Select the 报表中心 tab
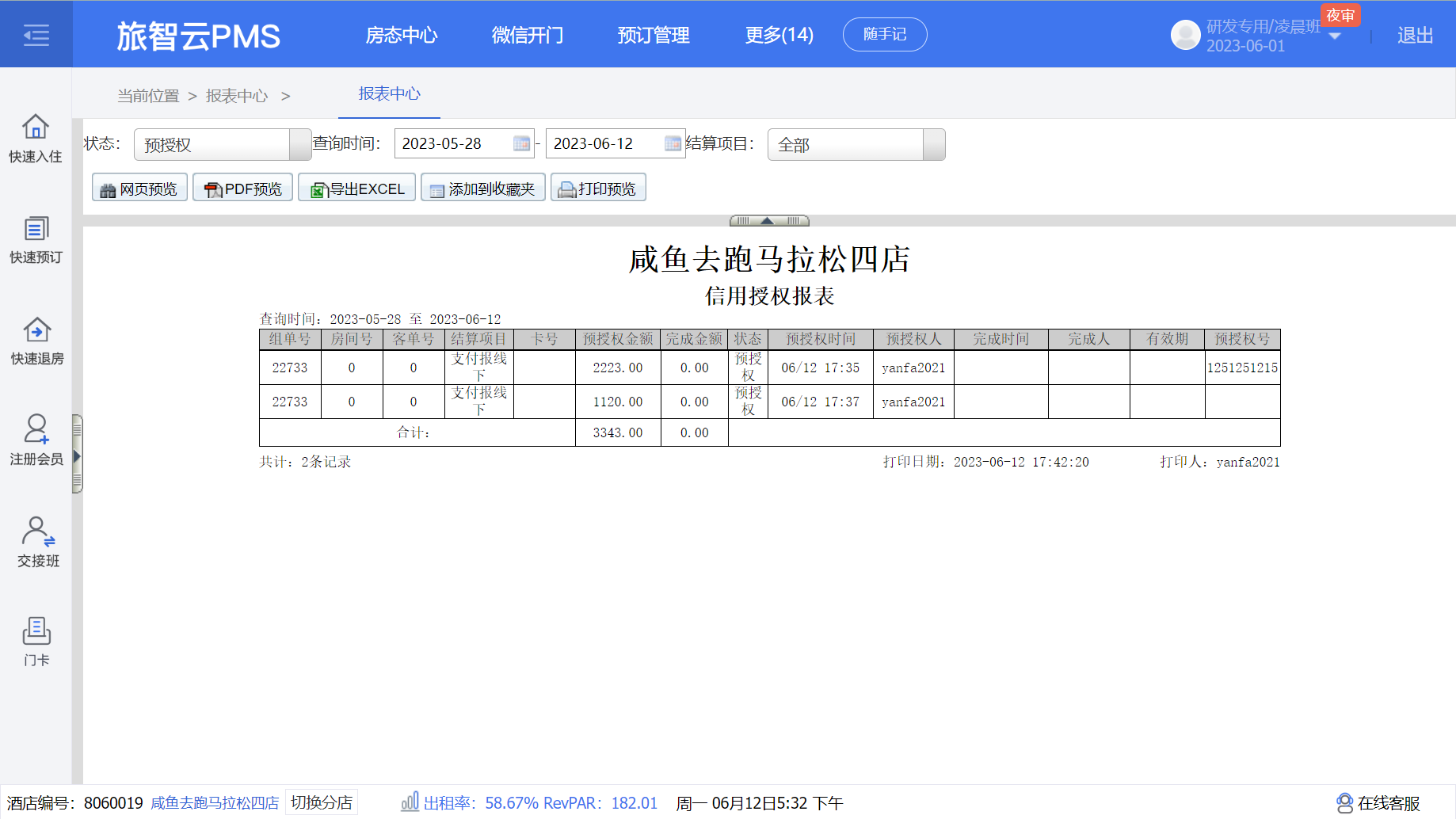Screen dimensions: 1456x819 point(389,94)
